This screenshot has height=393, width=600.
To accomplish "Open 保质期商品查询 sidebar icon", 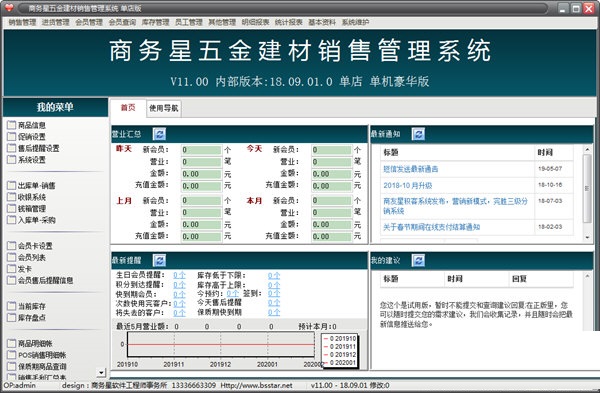I will [12, 366].
